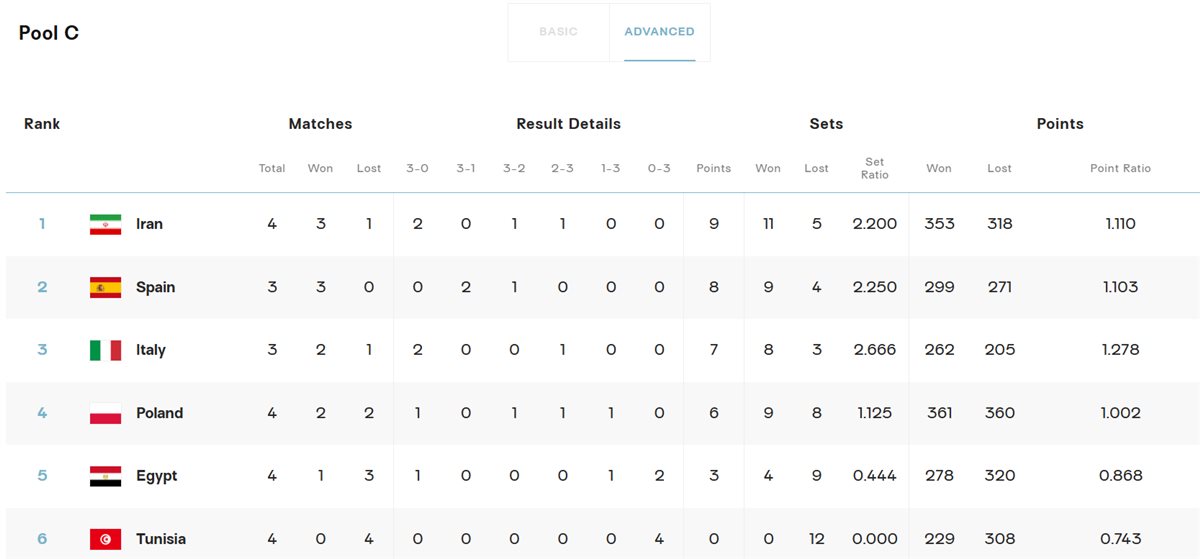This screenshot has height=559, width=1200.
Task: Click the Result Details column group header
Action: pyautogui.click(x=568, y=124)
